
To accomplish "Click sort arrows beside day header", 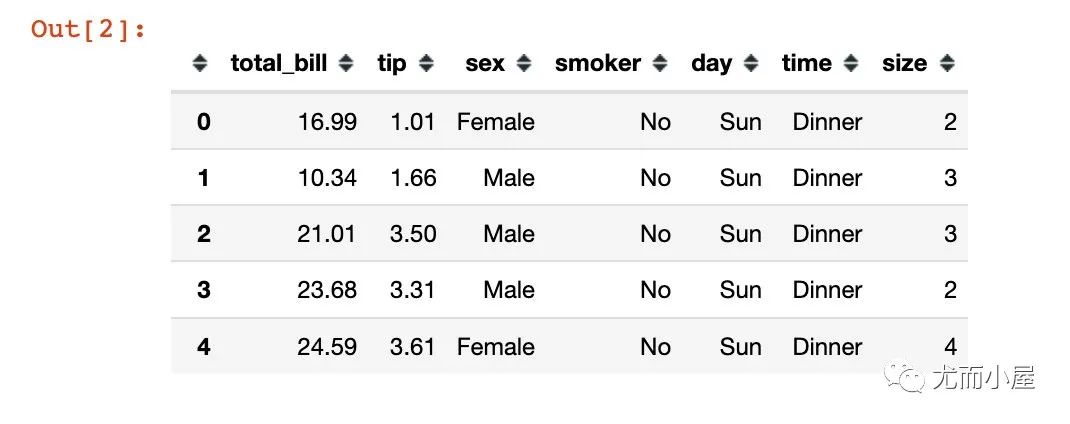I will (x=751, y=63).
